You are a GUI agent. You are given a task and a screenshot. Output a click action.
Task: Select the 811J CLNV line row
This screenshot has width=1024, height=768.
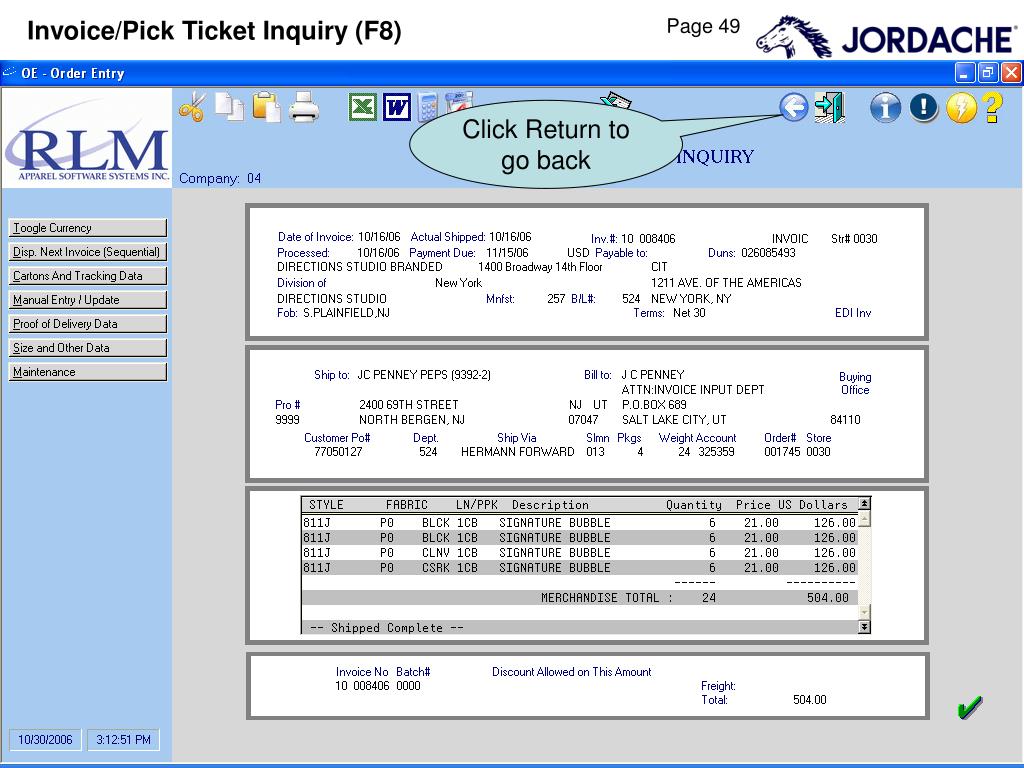click(579, 553)
